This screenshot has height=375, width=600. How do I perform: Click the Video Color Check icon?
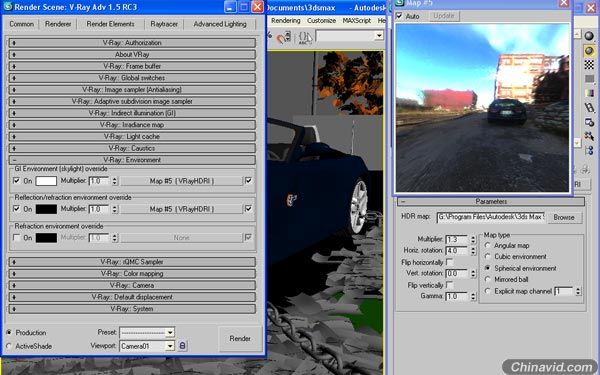point(589,93)
